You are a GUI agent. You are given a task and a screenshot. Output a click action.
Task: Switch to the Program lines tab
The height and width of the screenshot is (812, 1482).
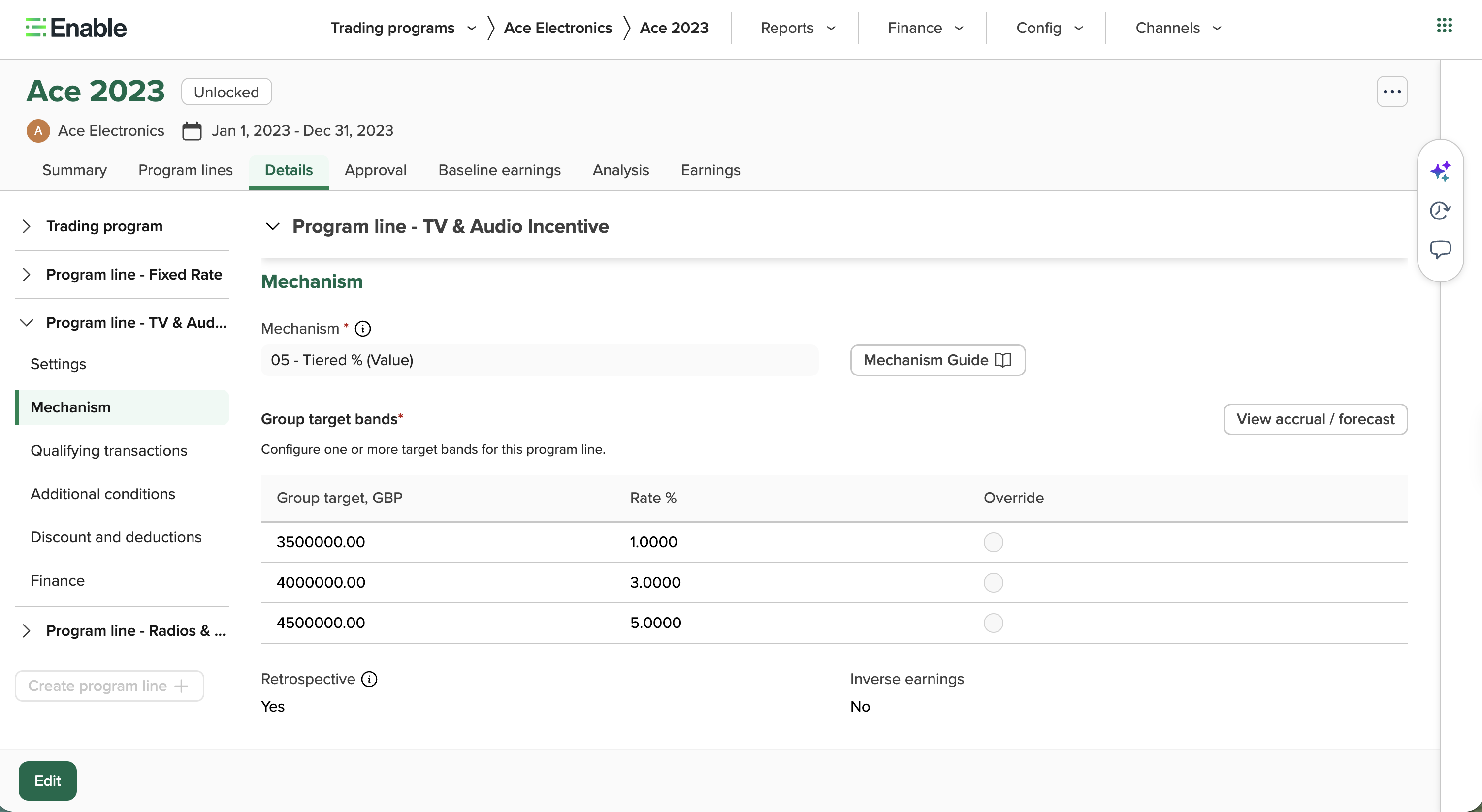(185, 170)
